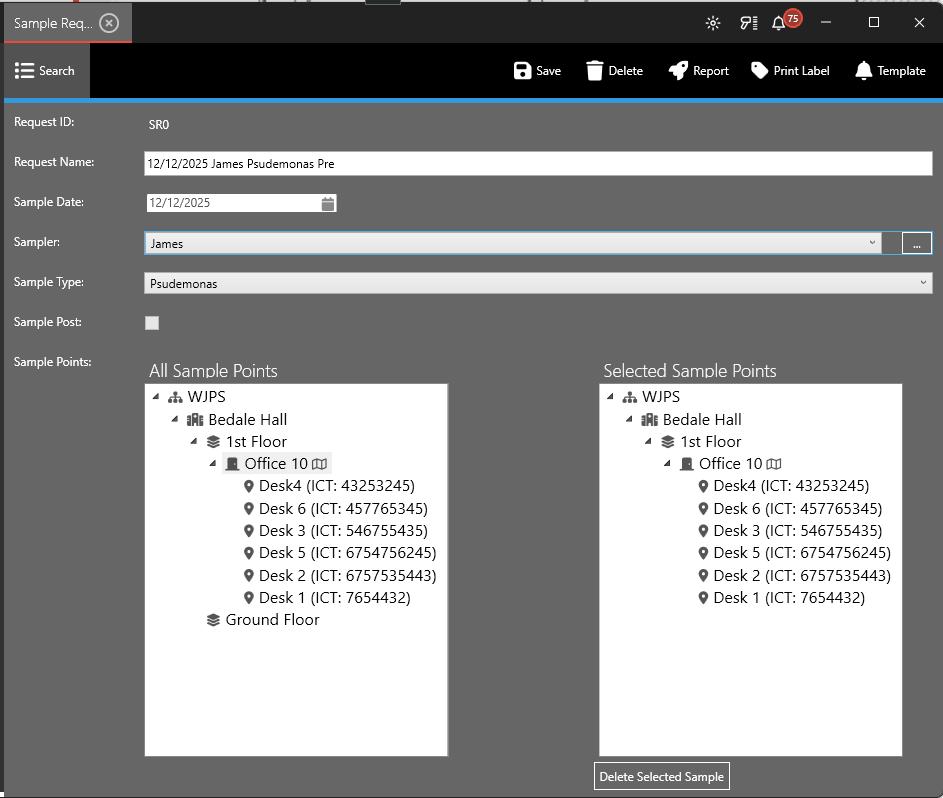
Task: Tick the Sample Post checkbox
Action: [152, 323]
